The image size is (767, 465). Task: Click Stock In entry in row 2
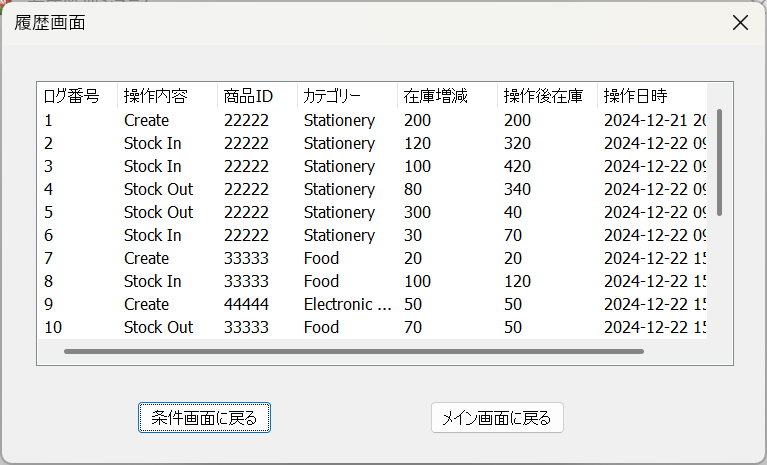(x=152, y=143)
